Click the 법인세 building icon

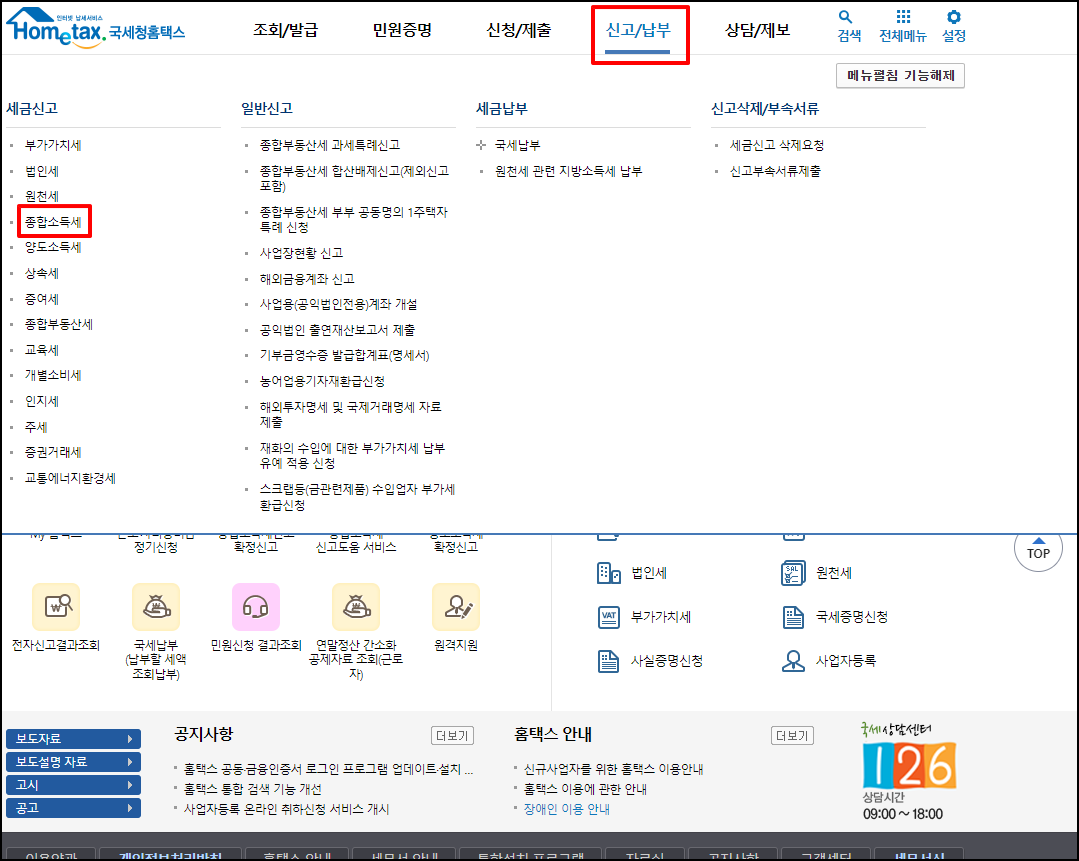608,573
